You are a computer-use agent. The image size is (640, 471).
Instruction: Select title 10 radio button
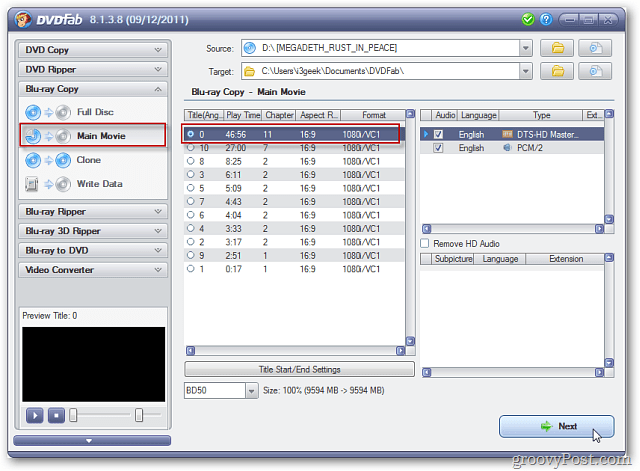[x=191, y=147]
